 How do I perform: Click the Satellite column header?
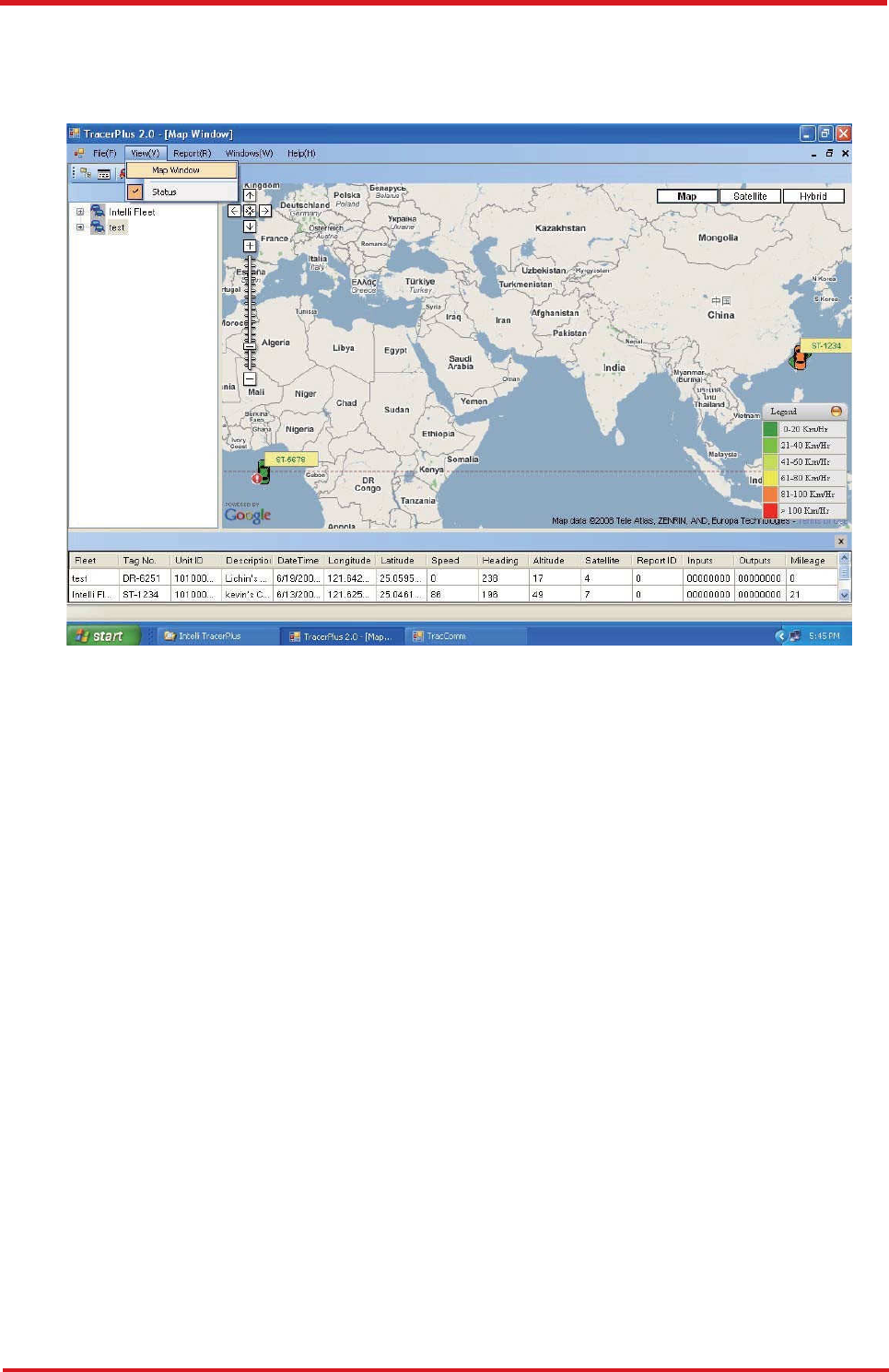click(606, 560)
